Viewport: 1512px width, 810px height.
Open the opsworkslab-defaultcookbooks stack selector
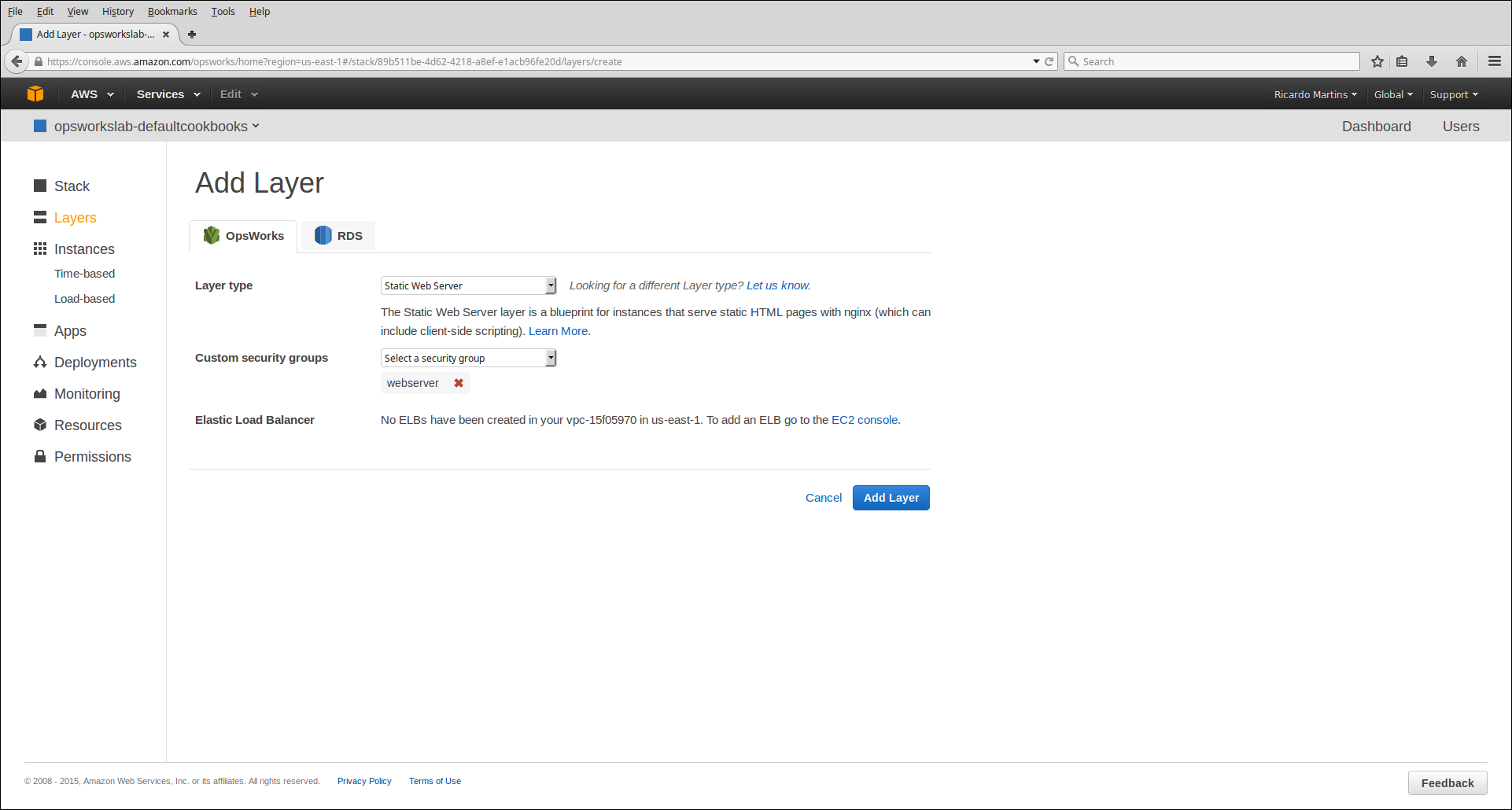(x=155, y=127)
